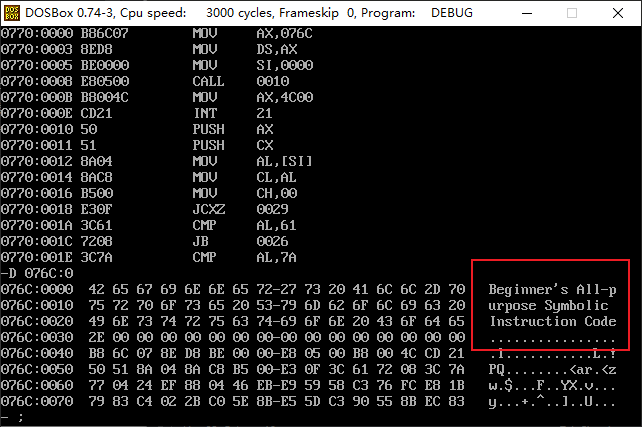Select the CALL 0010 instruction
Screen dimensions: 642x427
tap(145, 81)
